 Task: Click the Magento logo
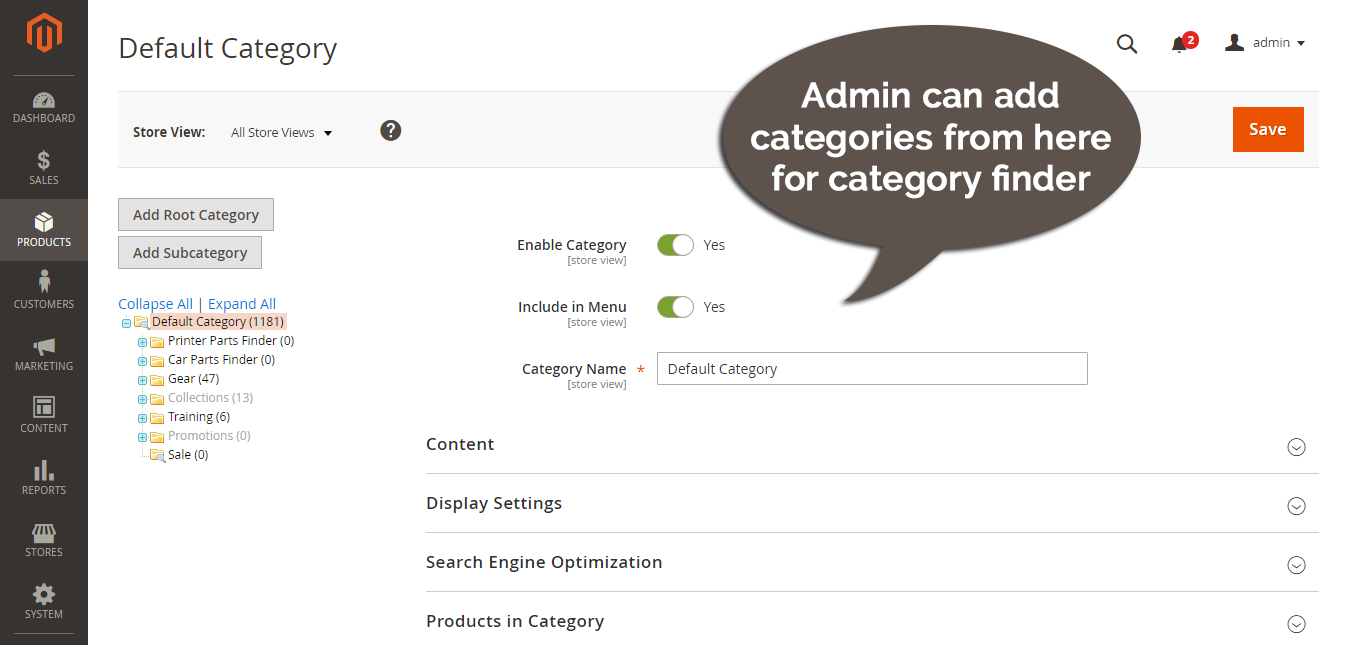(x=44, y=33)
